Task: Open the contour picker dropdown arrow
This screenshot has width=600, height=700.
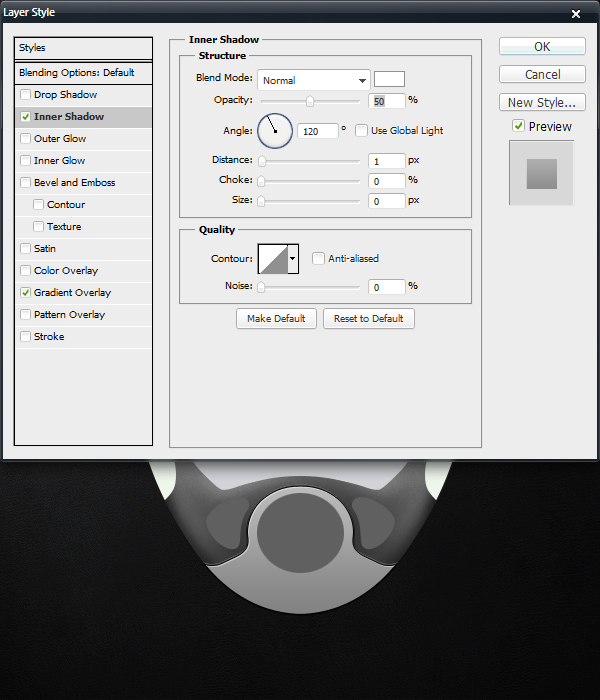Action: click(x=293, y=258)
